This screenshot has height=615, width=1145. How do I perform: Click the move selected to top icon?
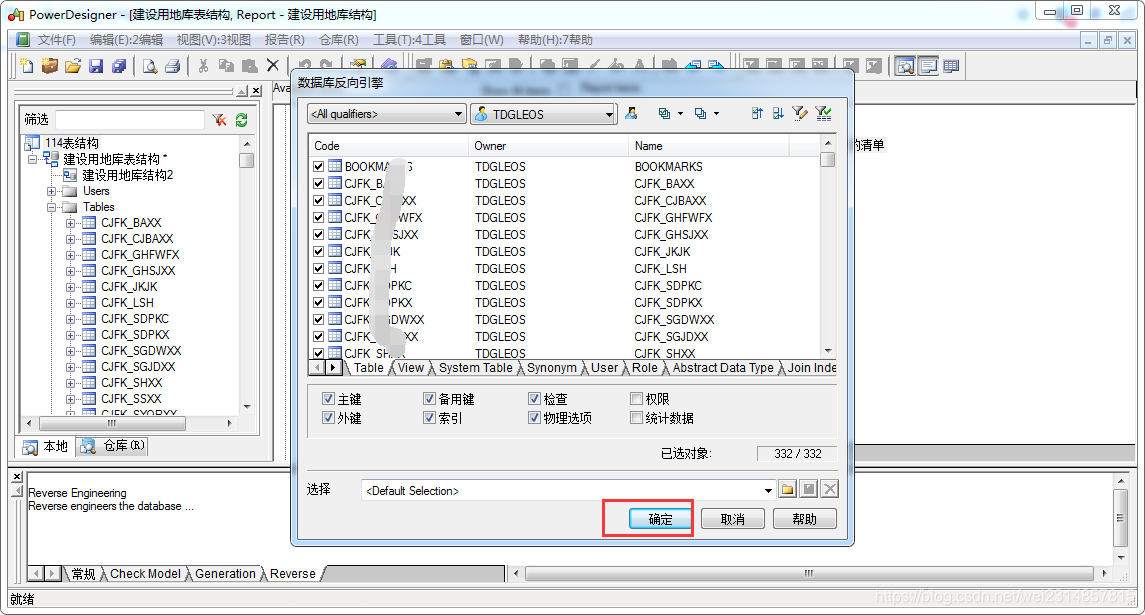pos(757,113)
